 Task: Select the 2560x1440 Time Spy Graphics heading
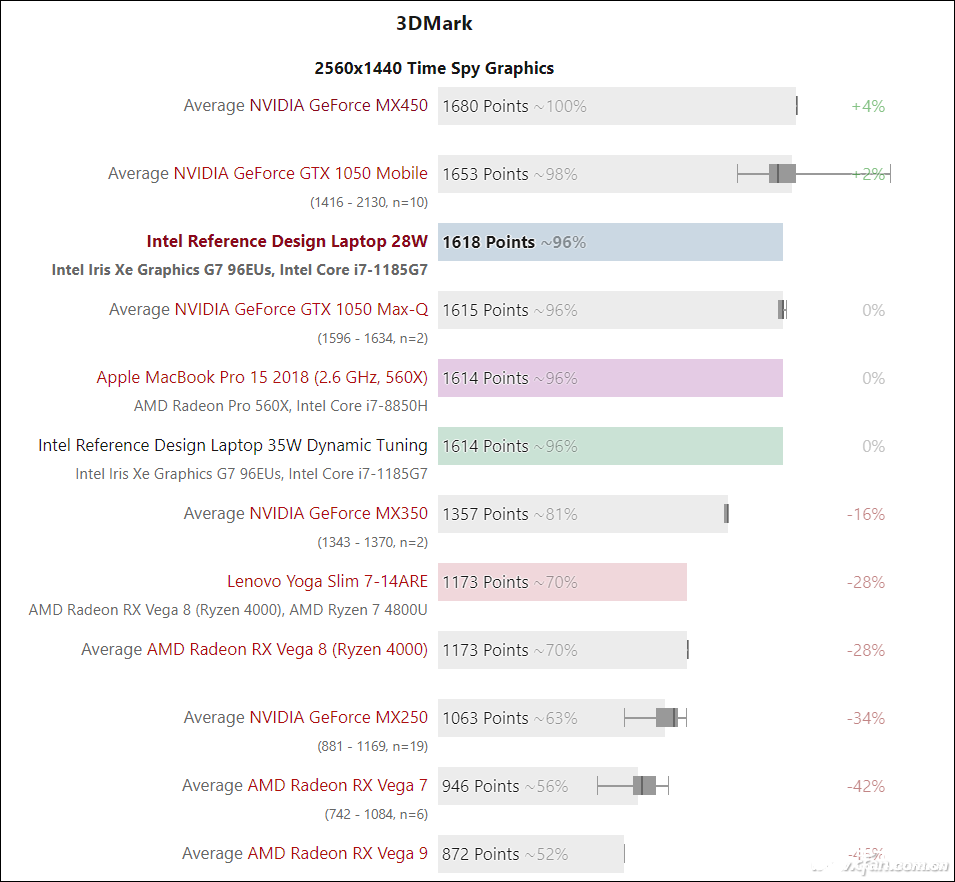pyautogui.click(x=434, y=68)
